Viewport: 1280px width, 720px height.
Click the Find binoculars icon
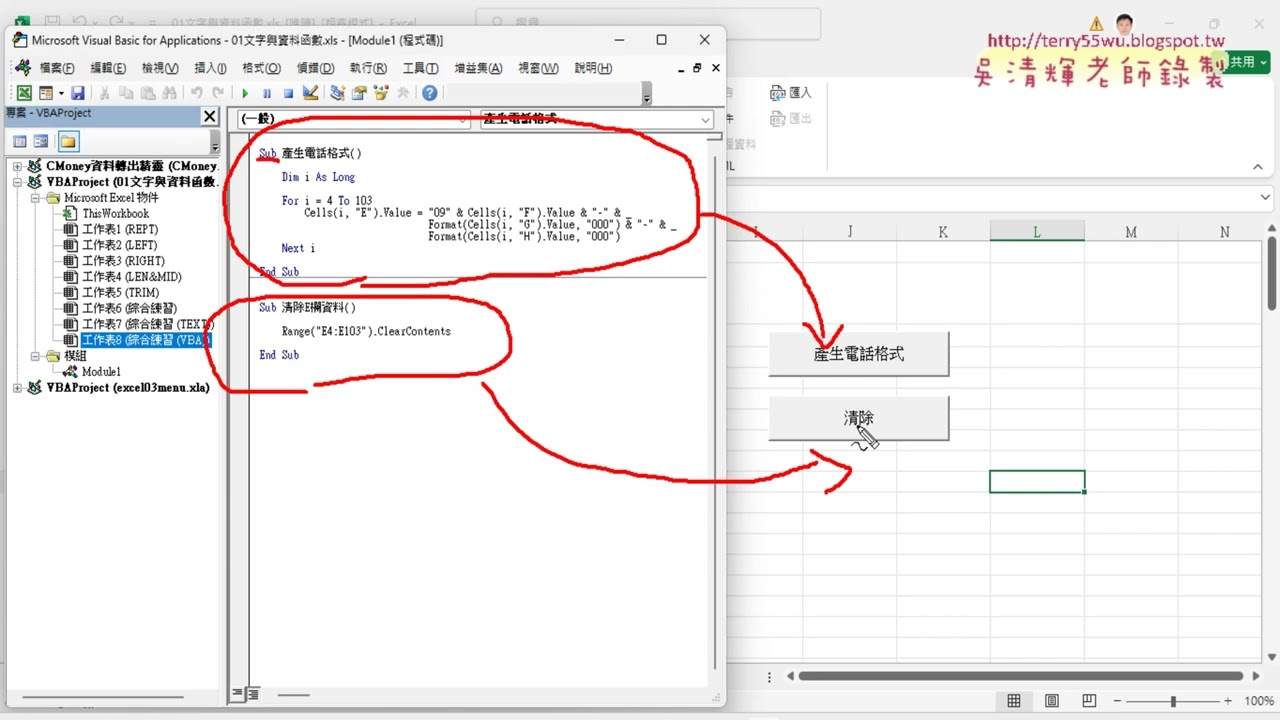pos(169,93)
